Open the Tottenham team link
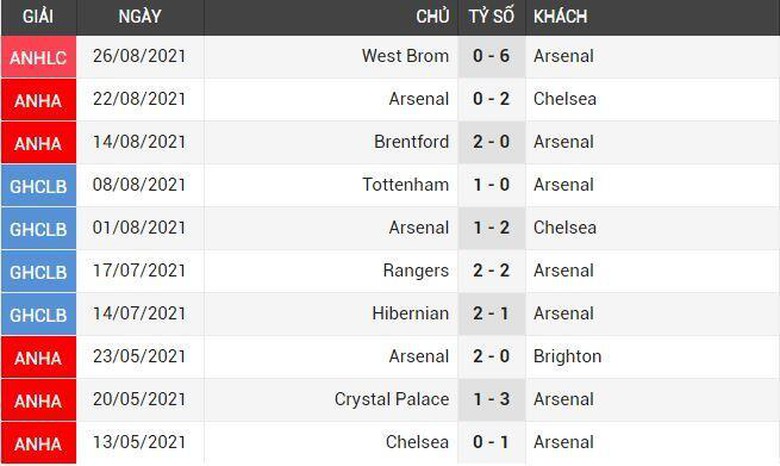 [405, 185]
